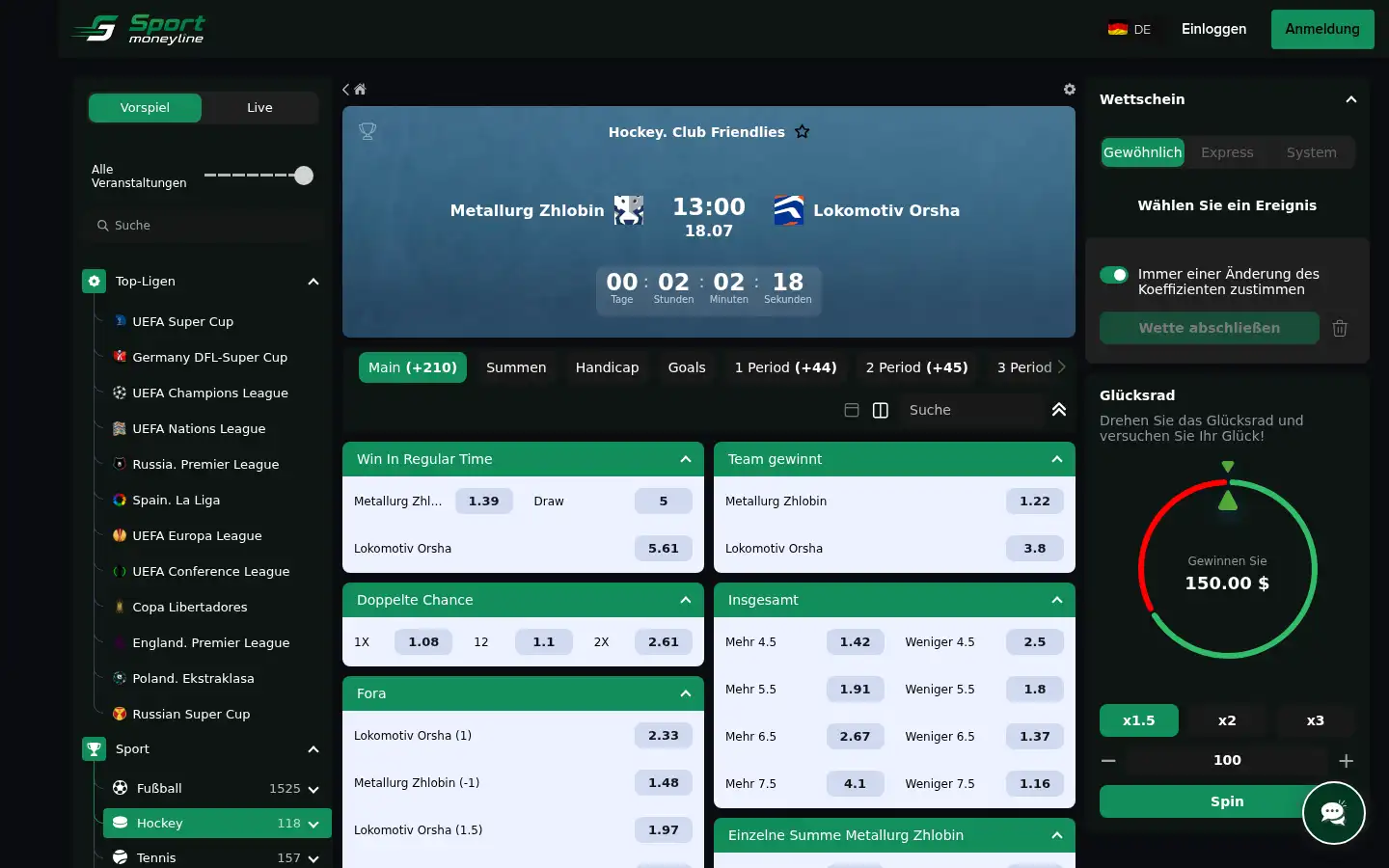Screen dimensions: 1389x868
Task: Switch to single-column market layout icon
Action: coord(852,410)
